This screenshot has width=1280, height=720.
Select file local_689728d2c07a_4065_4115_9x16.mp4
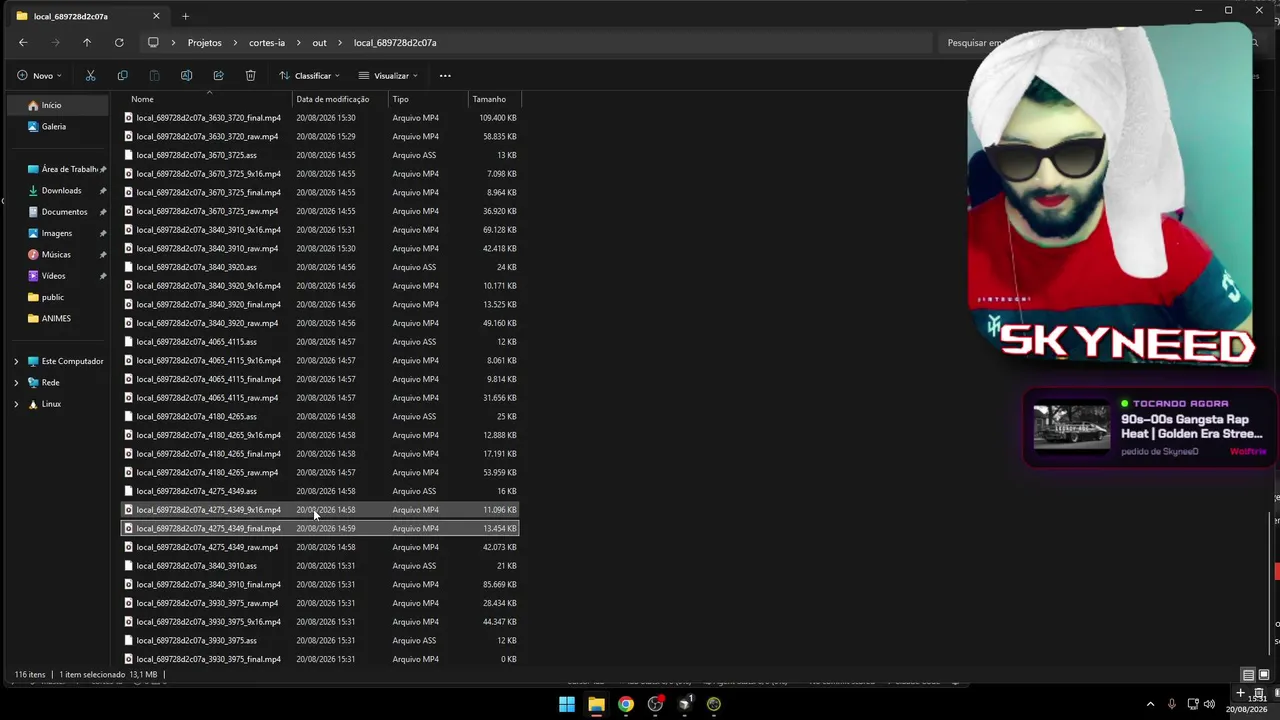coord(320,361)
